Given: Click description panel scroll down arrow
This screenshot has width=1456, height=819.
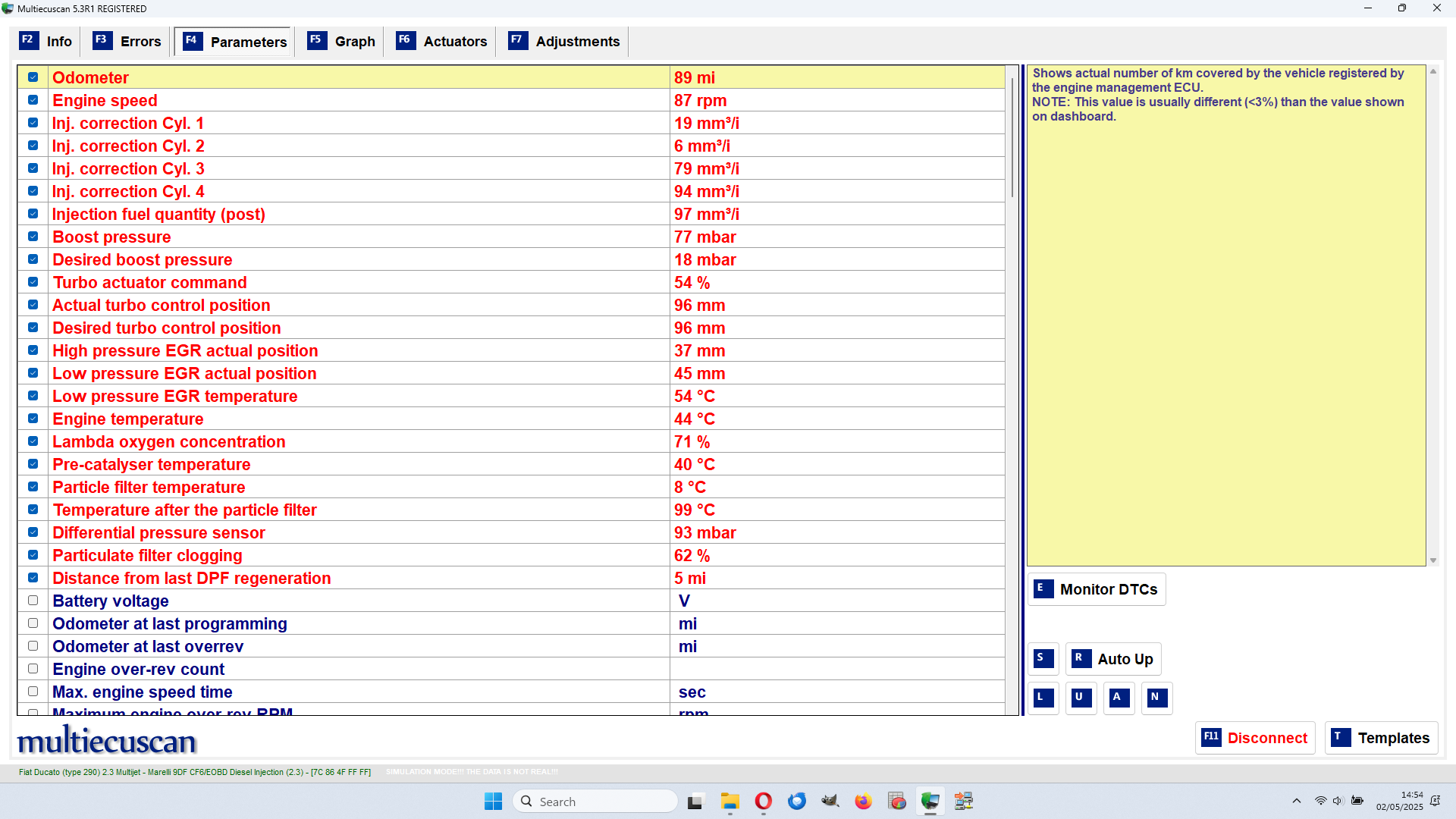Looking at the screenshot, I should 1433,560.
